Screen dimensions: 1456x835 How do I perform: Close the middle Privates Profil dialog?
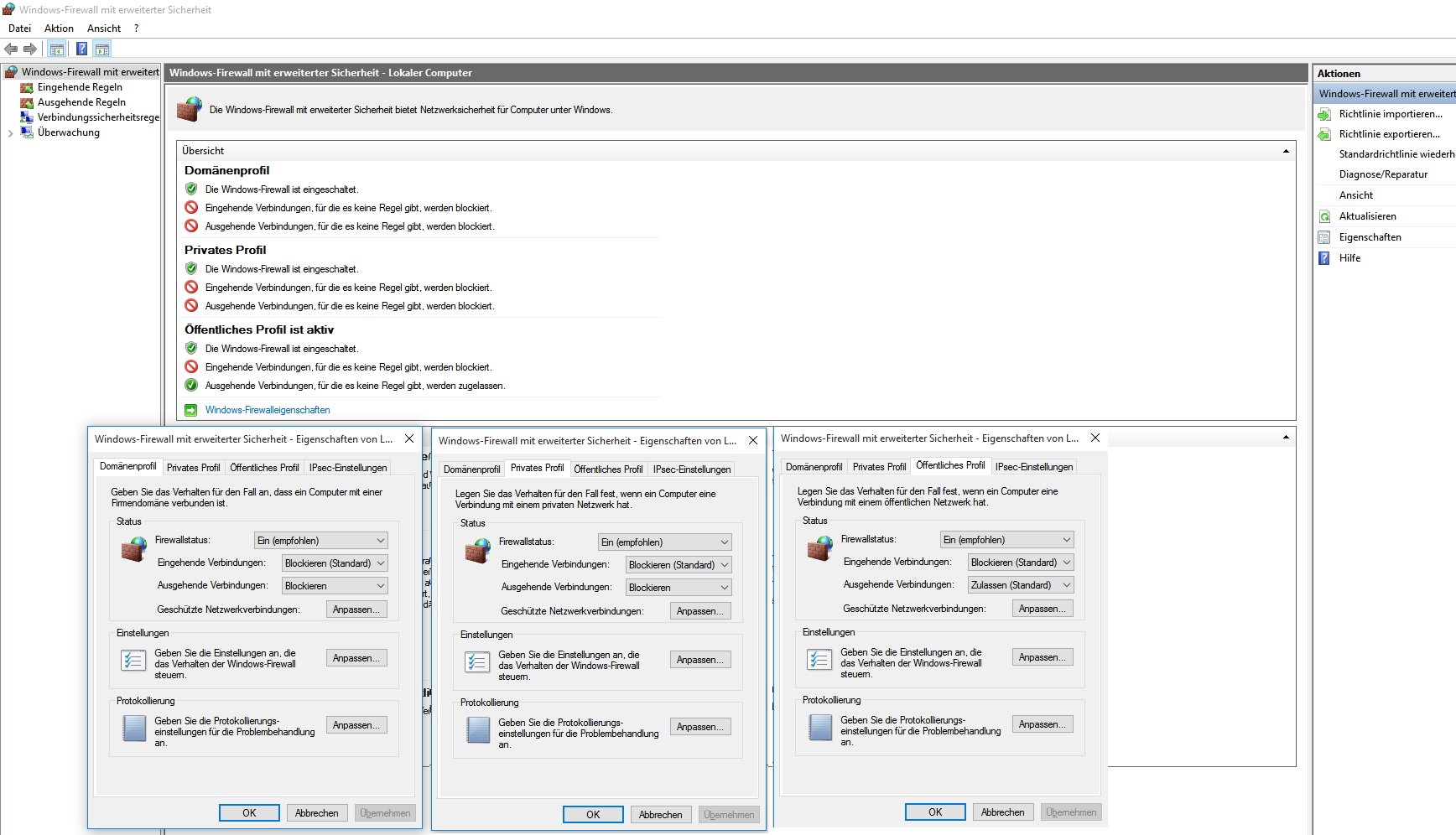click(x=753, y=440)
